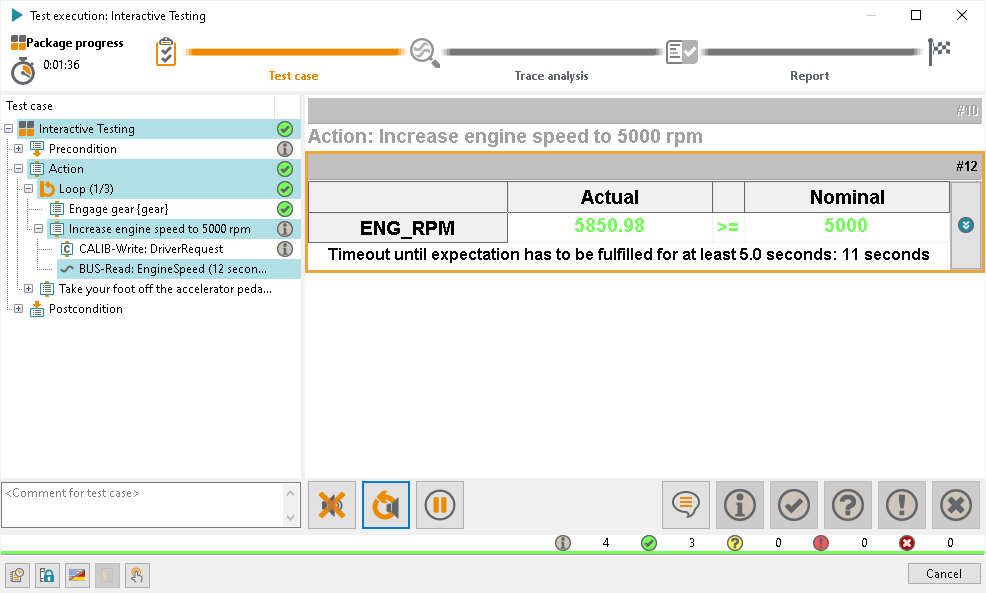This screenshot has height=593, width=986.
Task: Collapse the Loop (1/3) node
Action: (28, 189)
